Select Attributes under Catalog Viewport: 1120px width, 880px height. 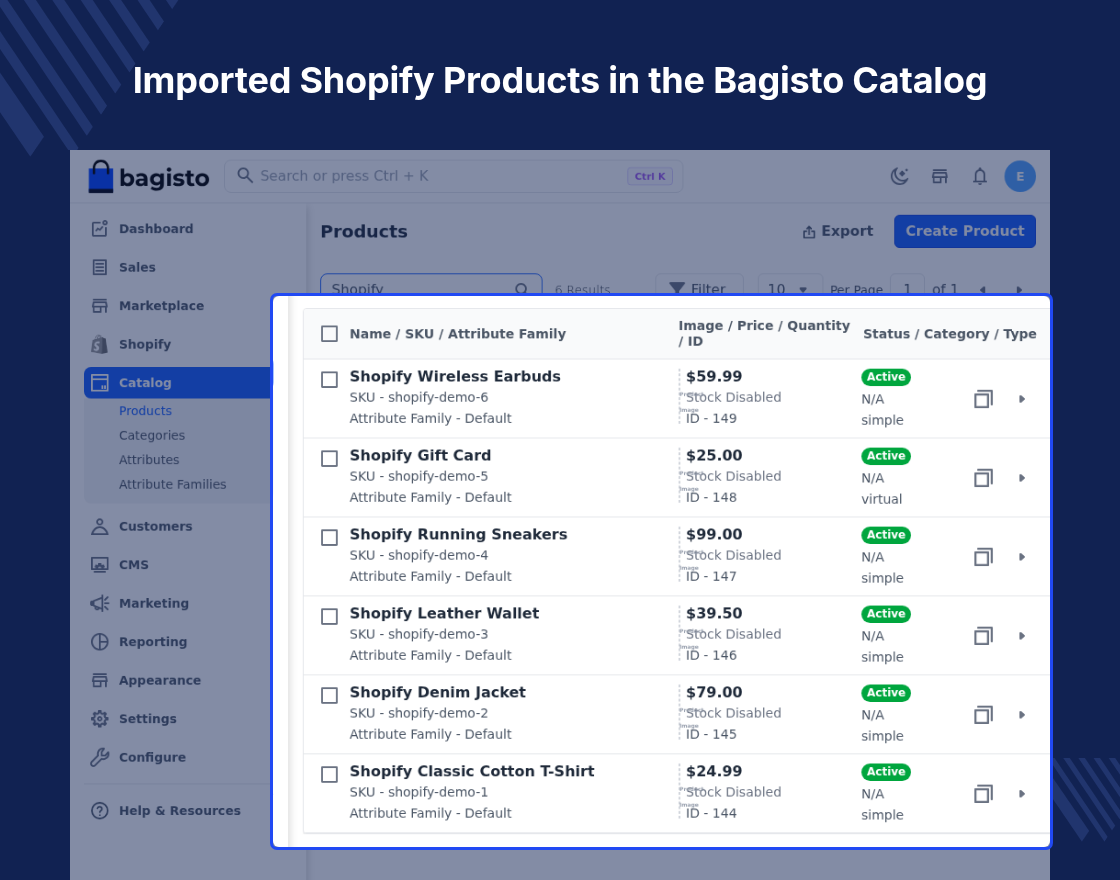tap(149, 459)
